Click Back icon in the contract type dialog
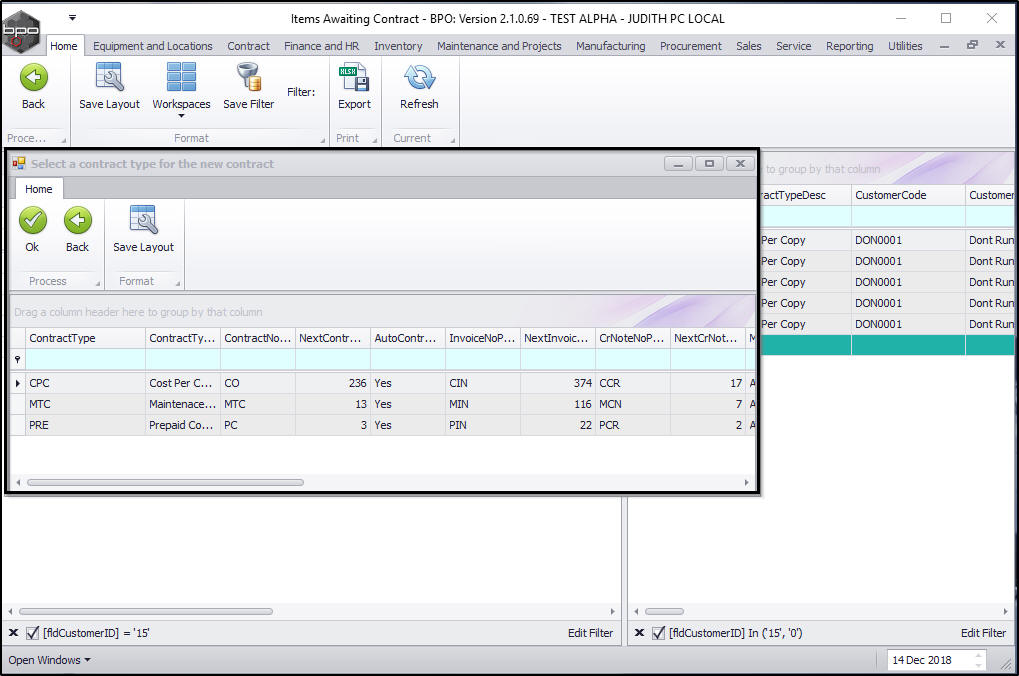1019x676 pixels. 77,221
